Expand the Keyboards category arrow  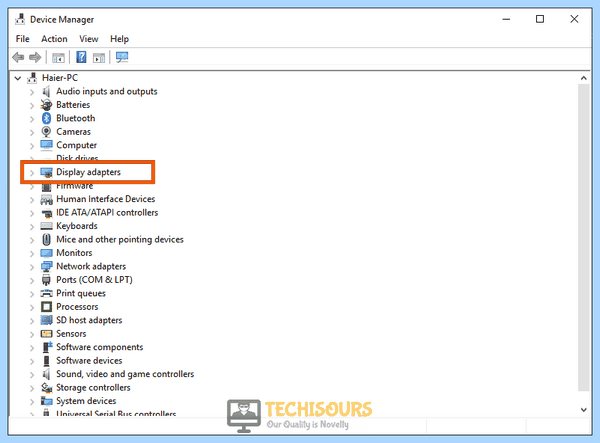pyautogui.click(x=32, y=226)
